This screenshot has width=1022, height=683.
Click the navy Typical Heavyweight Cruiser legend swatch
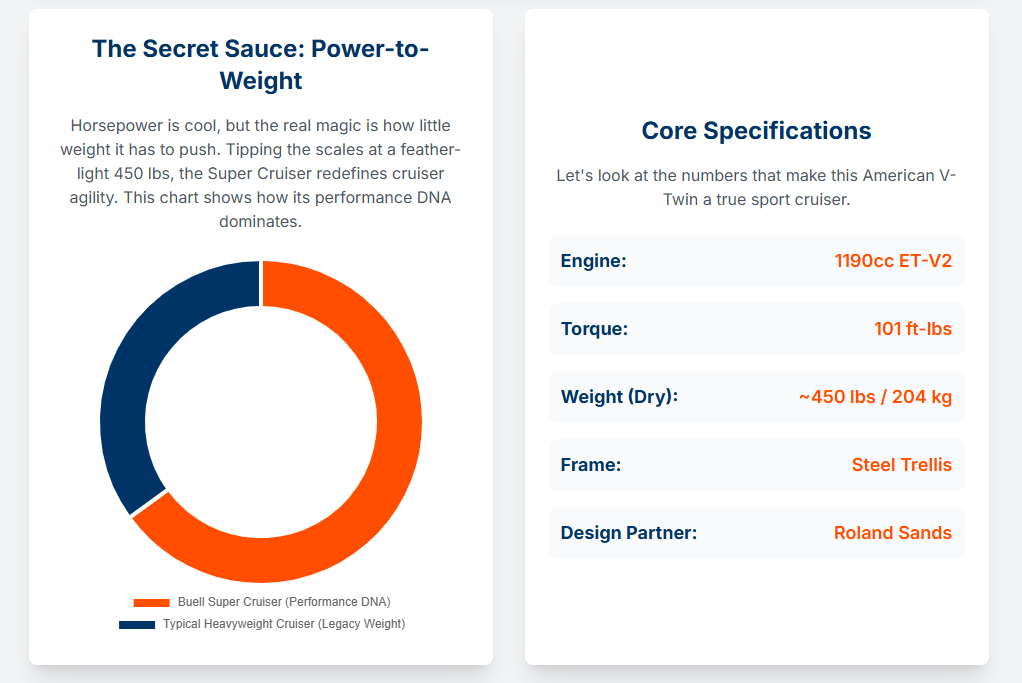pyautogui.click(x=137, y=624)
